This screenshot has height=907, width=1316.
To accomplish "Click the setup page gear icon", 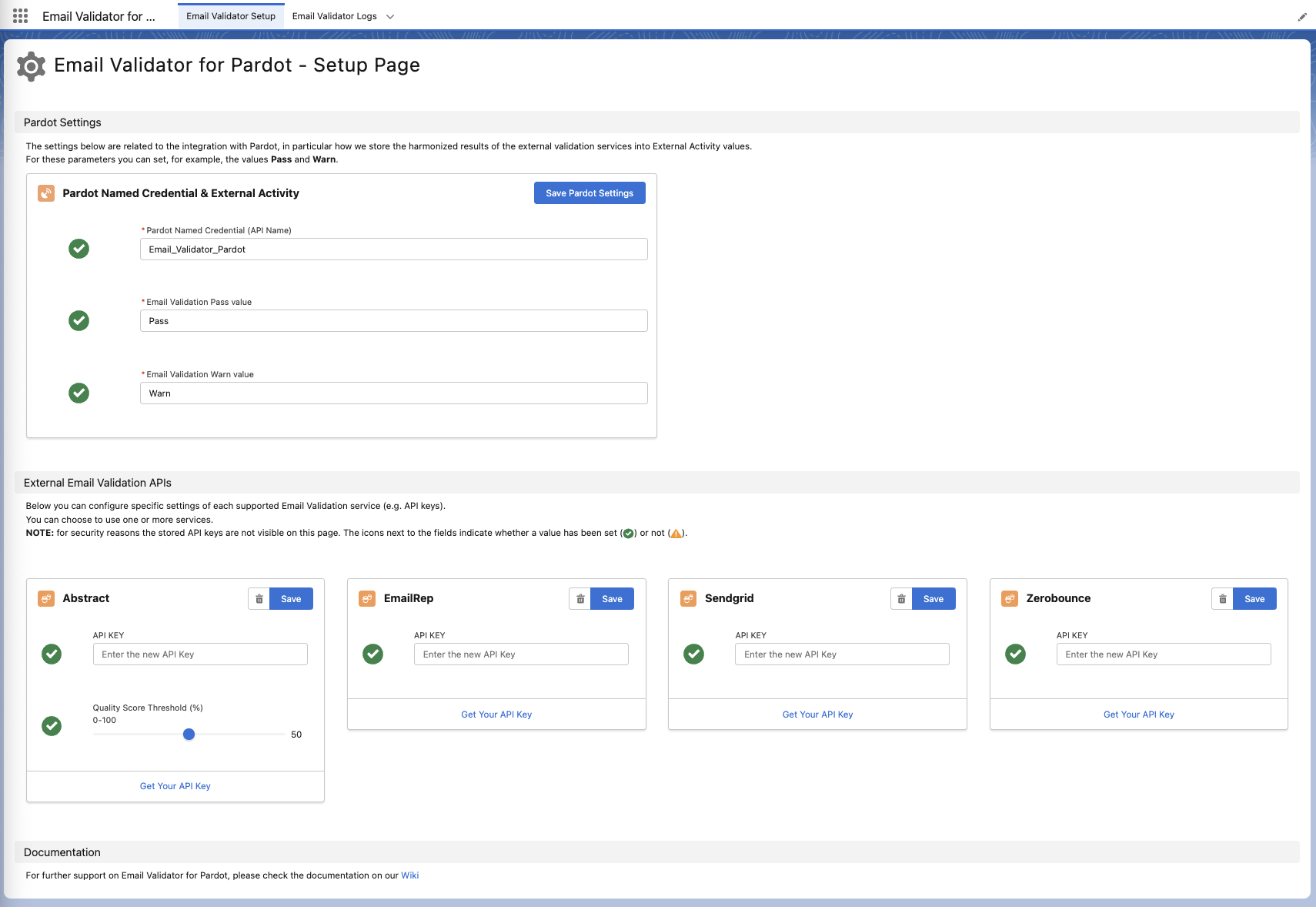I will click(x=31, y=66).
